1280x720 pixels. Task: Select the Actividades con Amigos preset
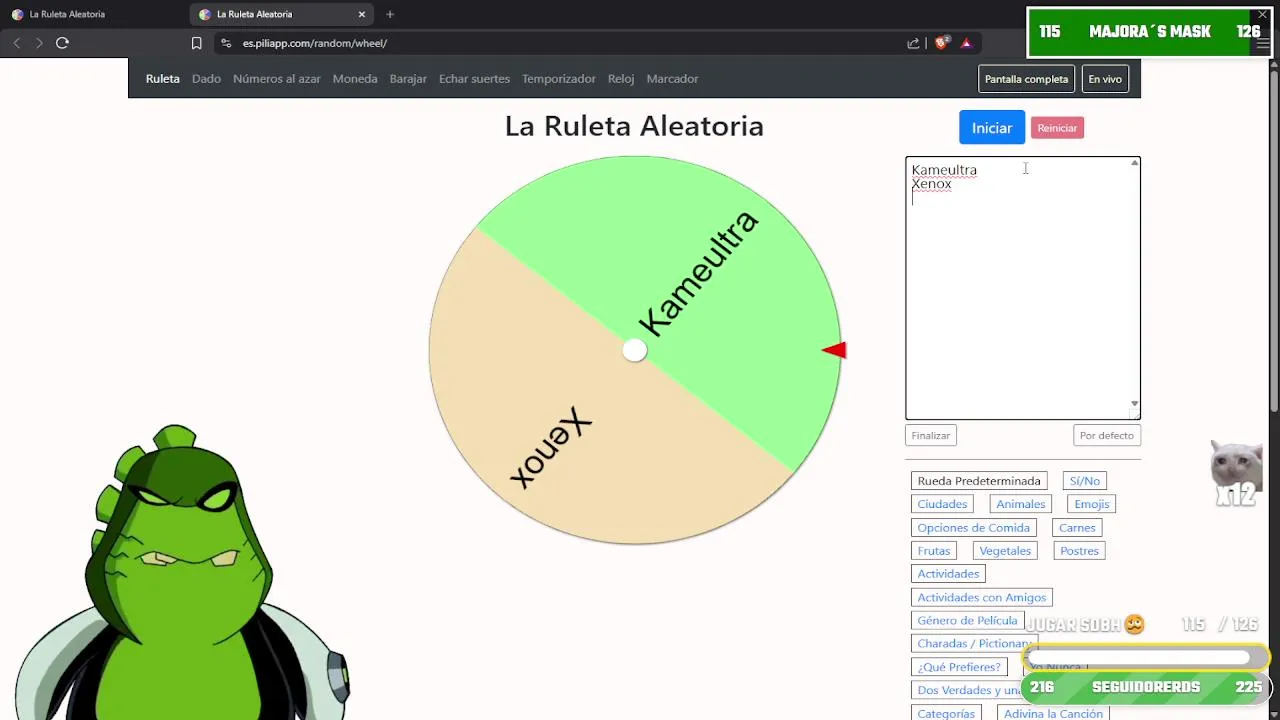click(x=982, y=598)
